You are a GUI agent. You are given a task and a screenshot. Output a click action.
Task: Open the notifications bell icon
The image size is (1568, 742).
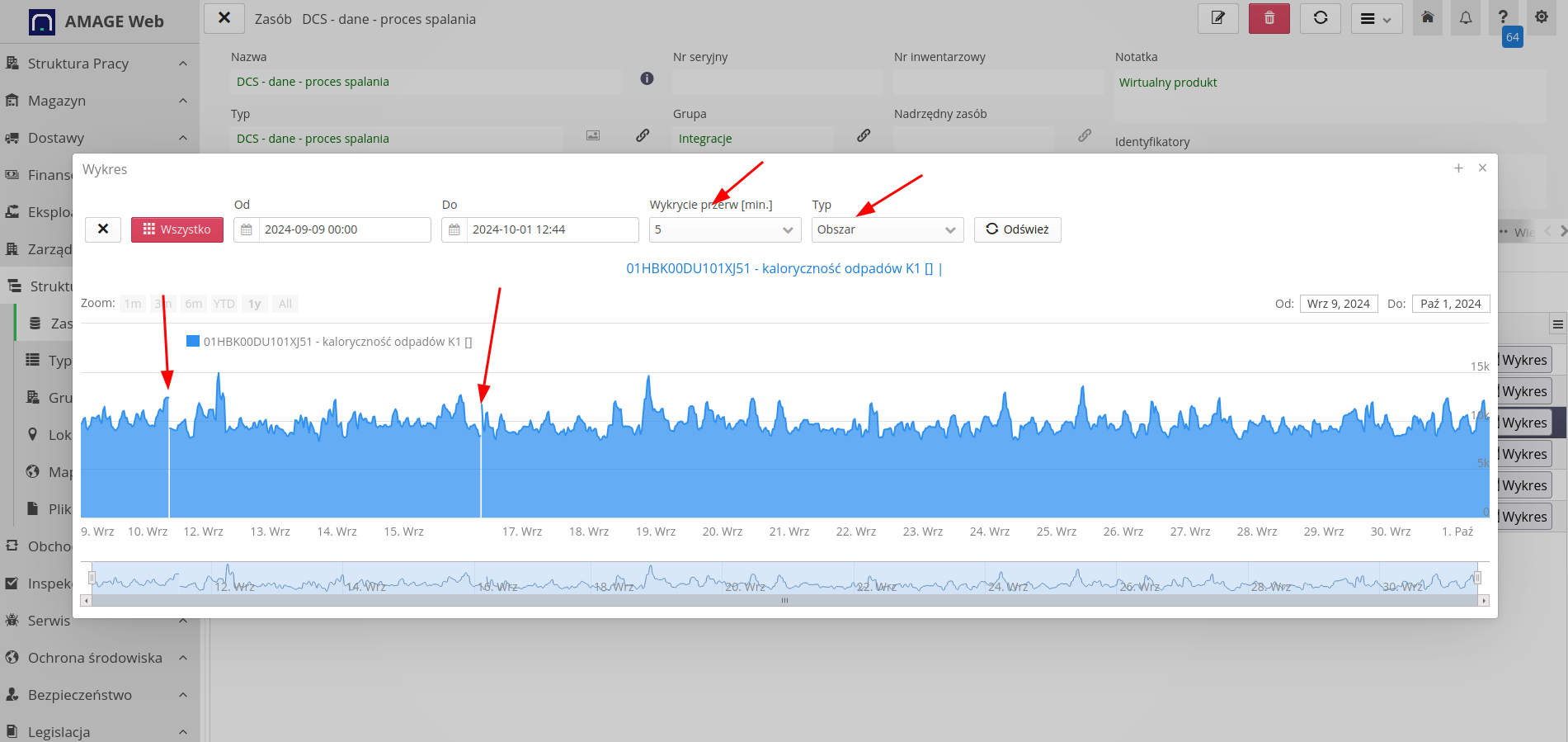coord(1466,17)
